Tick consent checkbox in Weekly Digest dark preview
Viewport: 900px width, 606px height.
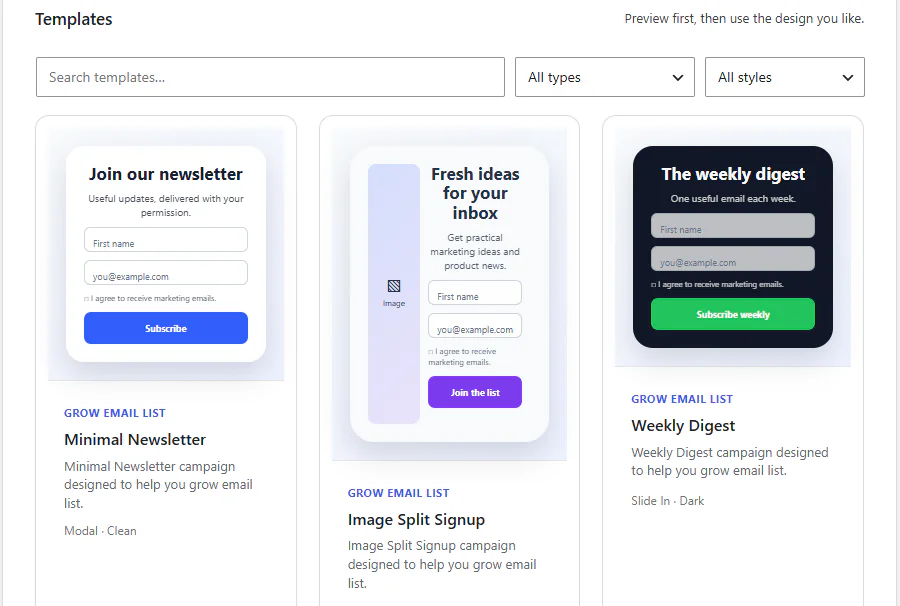653,285
